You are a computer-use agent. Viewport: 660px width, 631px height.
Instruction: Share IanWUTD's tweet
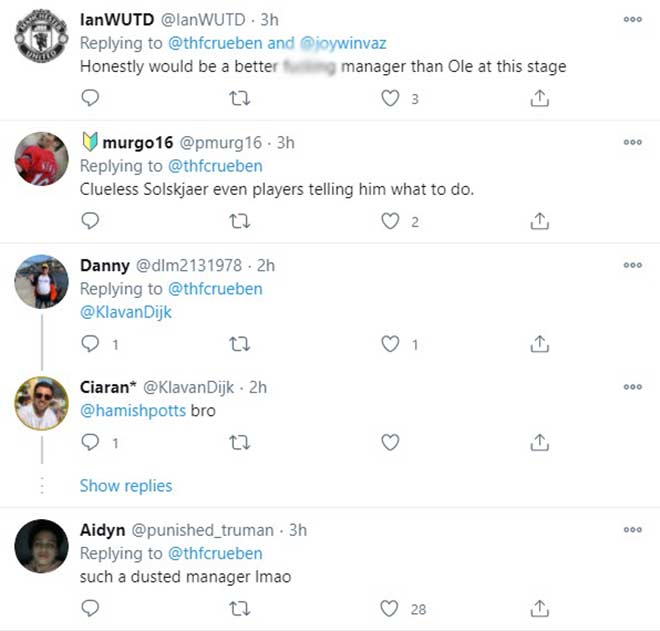[539, 98]
